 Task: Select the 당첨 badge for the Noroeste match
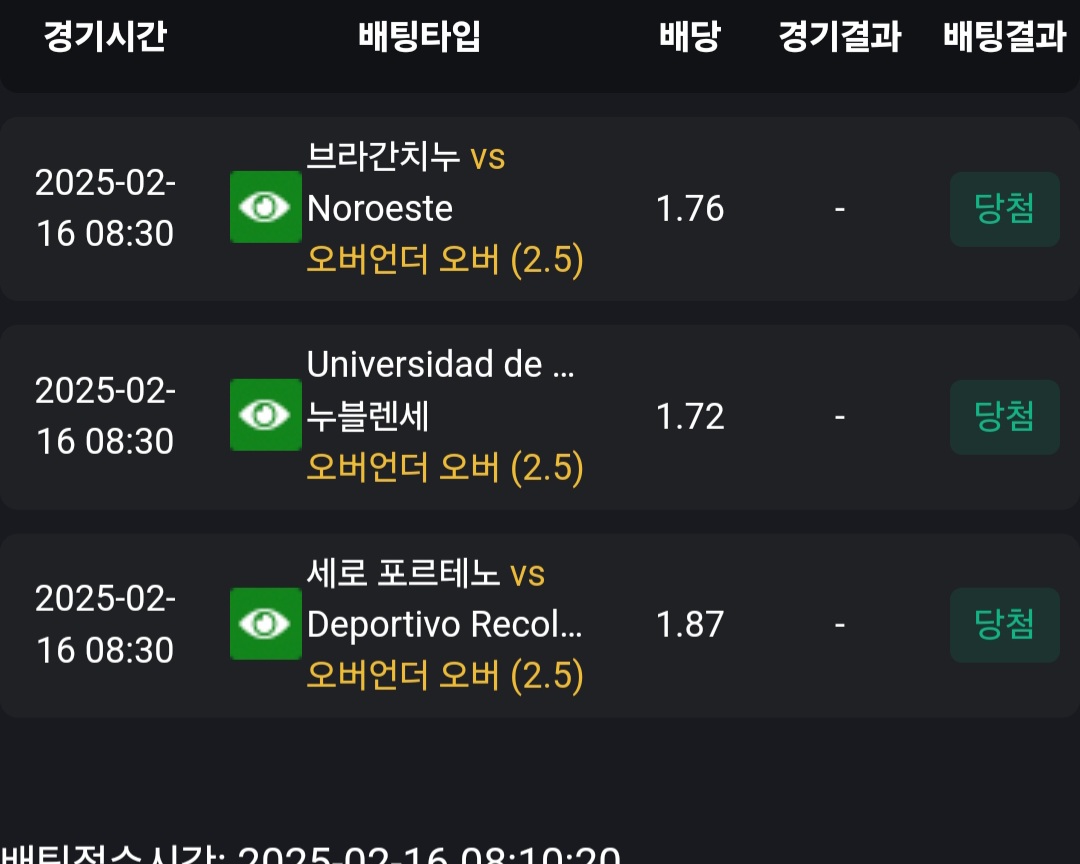[1004, 209]
